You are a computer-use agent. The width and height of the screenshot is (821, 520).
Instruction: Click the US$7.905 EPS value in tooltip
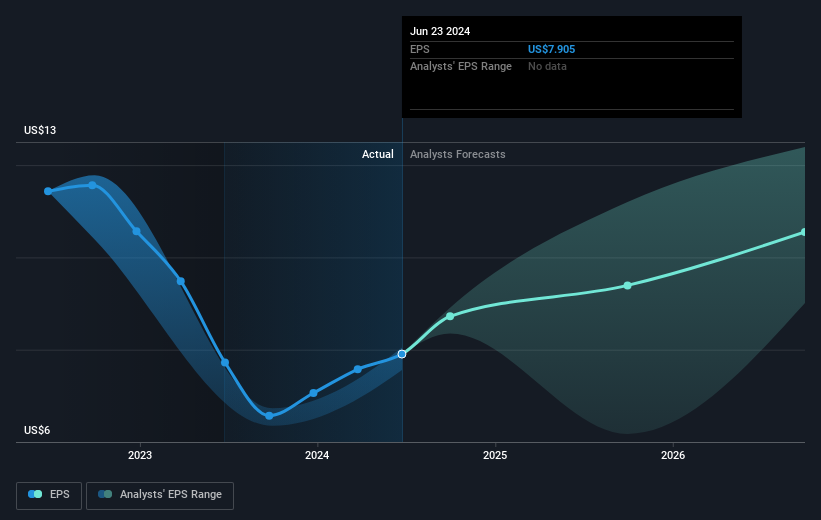tap(551, 49)
